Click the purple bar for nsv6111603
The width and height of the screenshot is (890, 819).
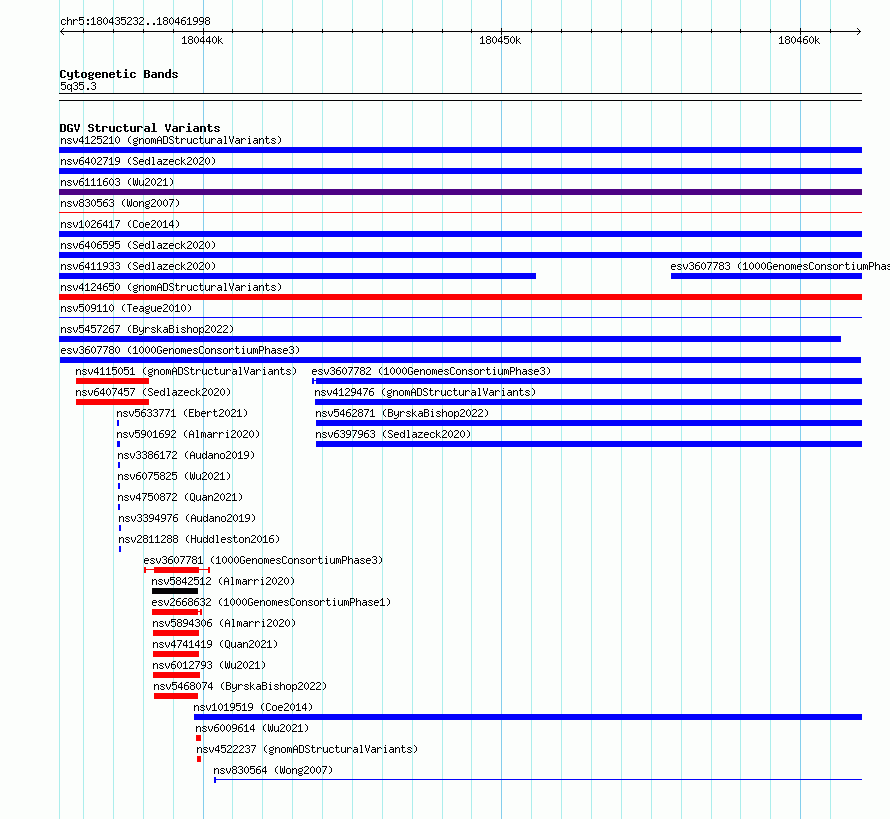(x=460, y=192)
